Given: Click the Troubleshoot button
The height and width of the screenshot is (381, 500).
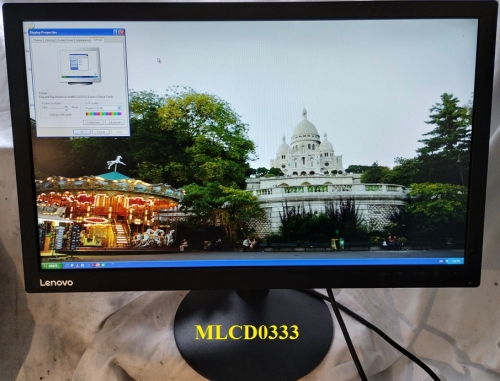Looking at the screenshot, I should 93,122.
